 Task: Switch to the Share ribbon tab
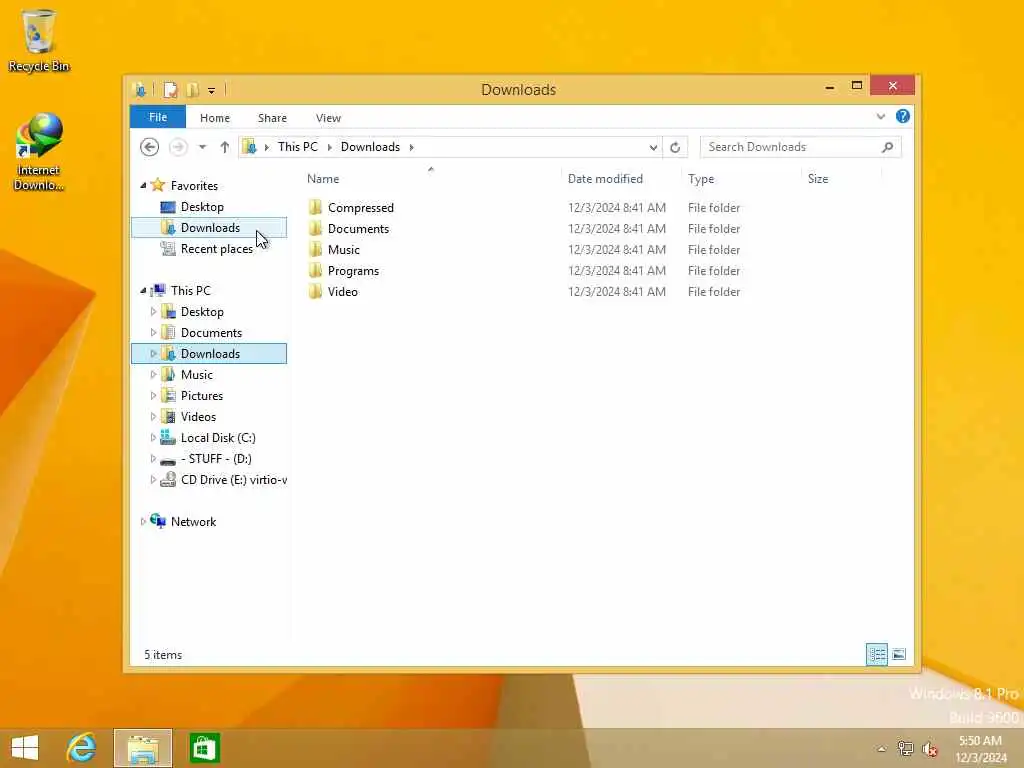(272, 118)
